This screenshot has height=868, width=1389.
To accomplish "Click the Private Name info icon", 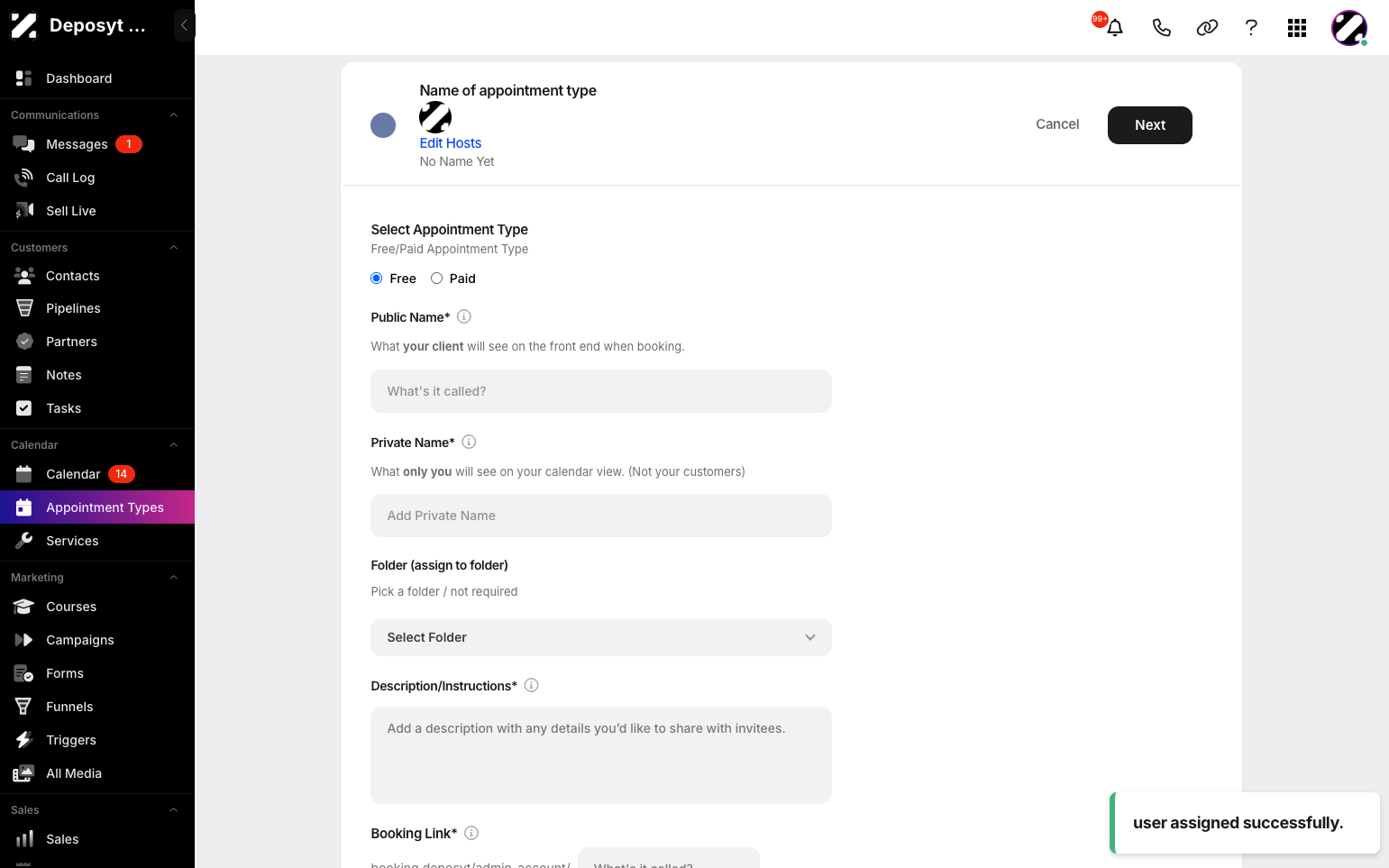I will tap(469, 442).
